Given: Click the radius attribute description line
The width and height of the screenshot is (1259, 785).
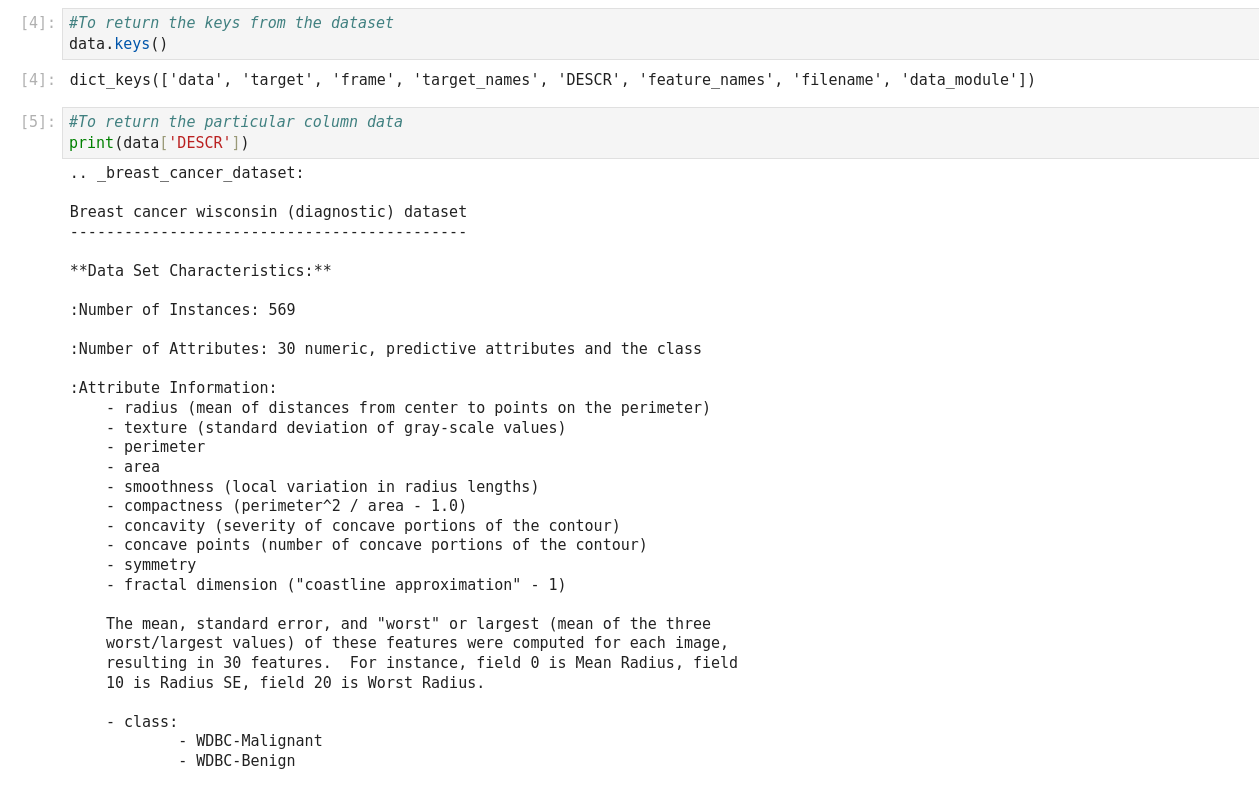Looking at the screenshot, I should (408, 408).
